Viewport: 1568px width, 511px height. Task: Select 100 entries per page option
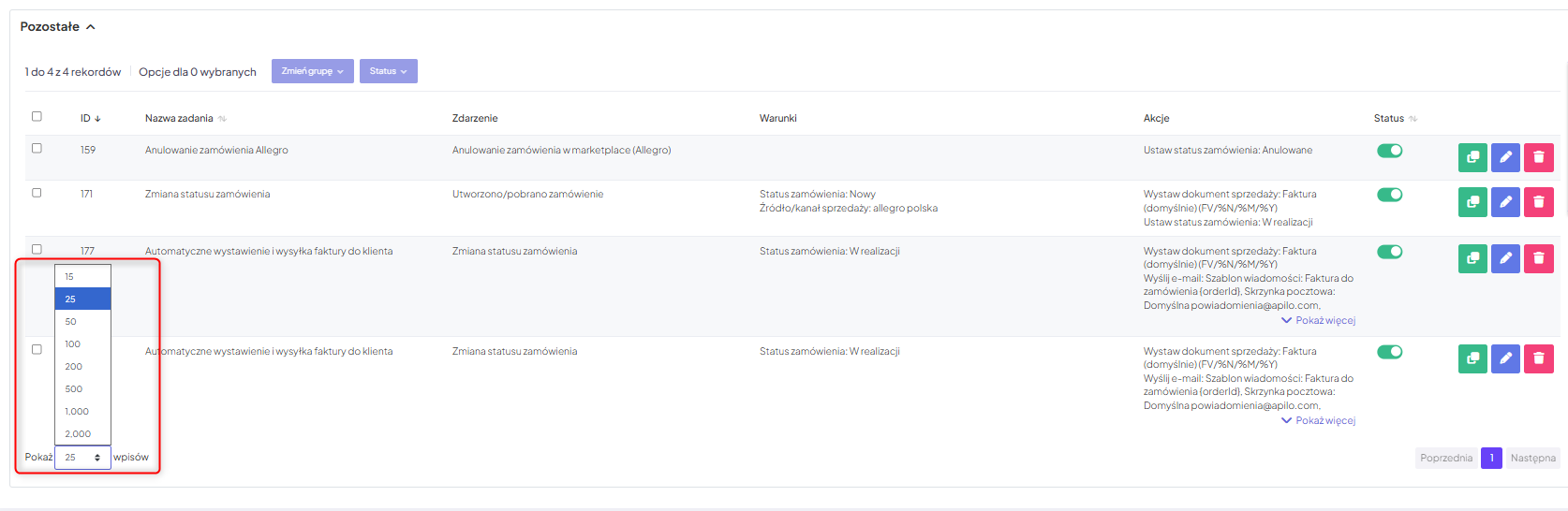[73, 343]
